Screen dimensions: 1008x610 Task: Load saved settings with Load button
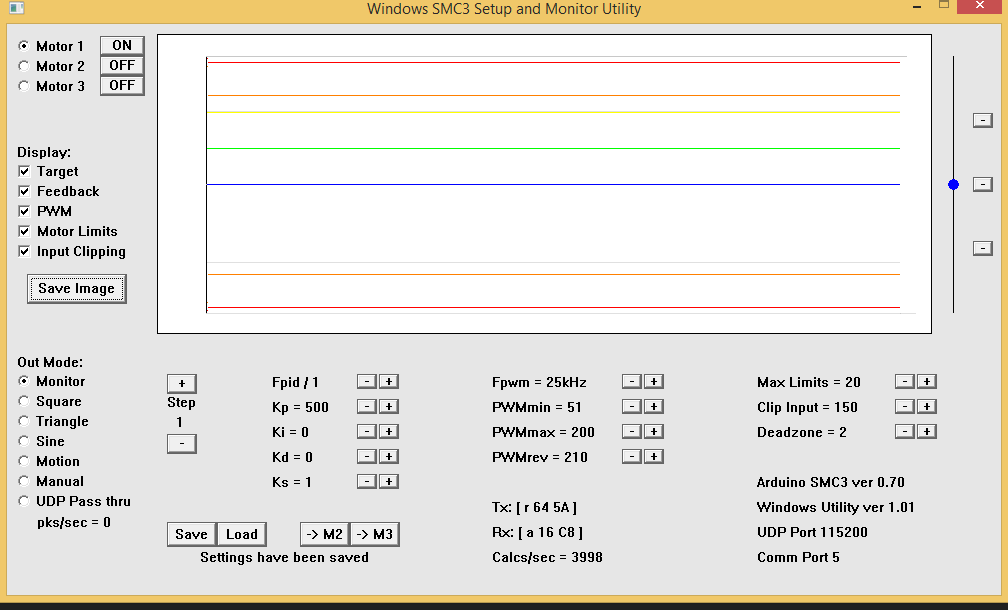point(241,534)
